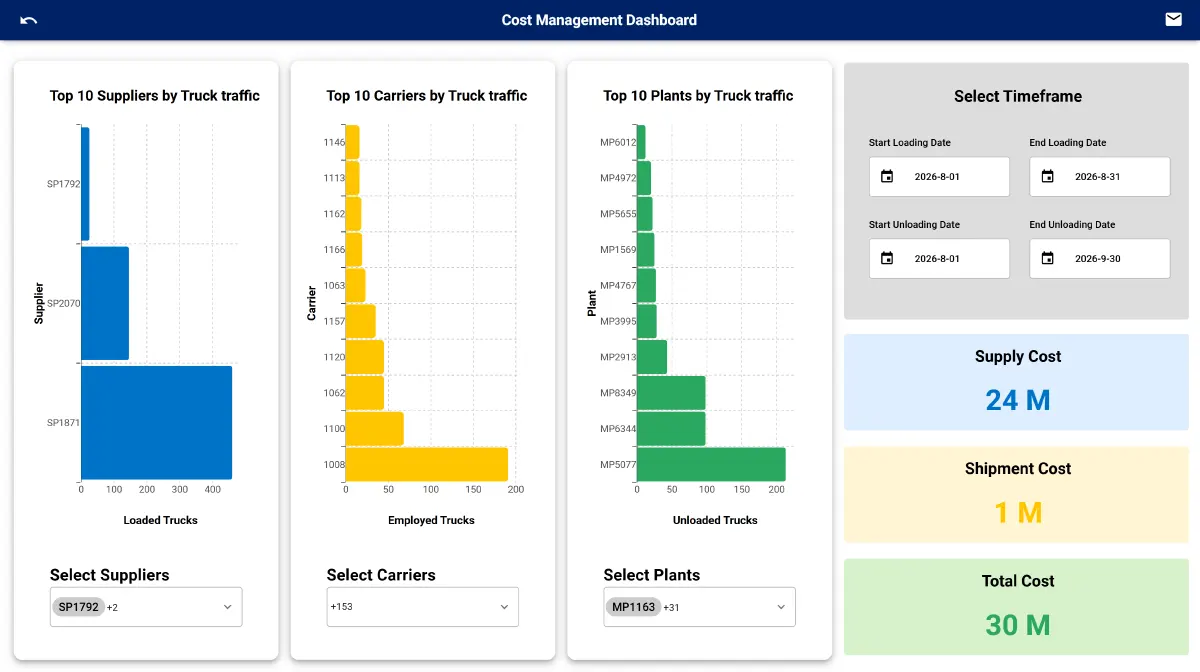Click the plant MP2913 bar
The image size is (1200, 672).
coord(652,357)
